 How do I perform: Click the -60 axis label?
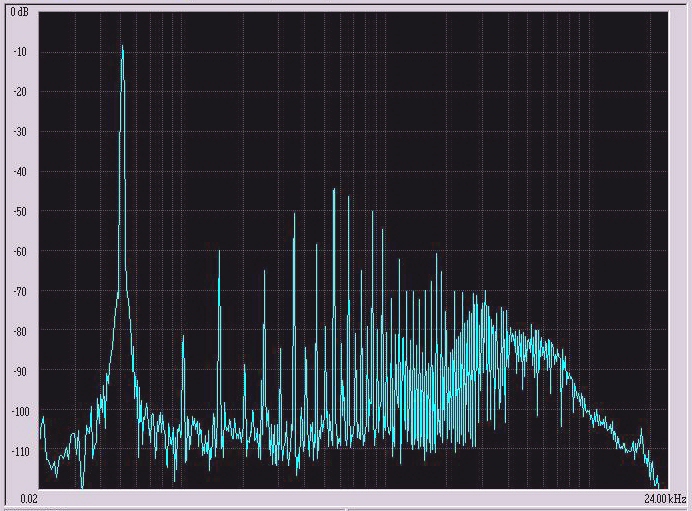20,252
